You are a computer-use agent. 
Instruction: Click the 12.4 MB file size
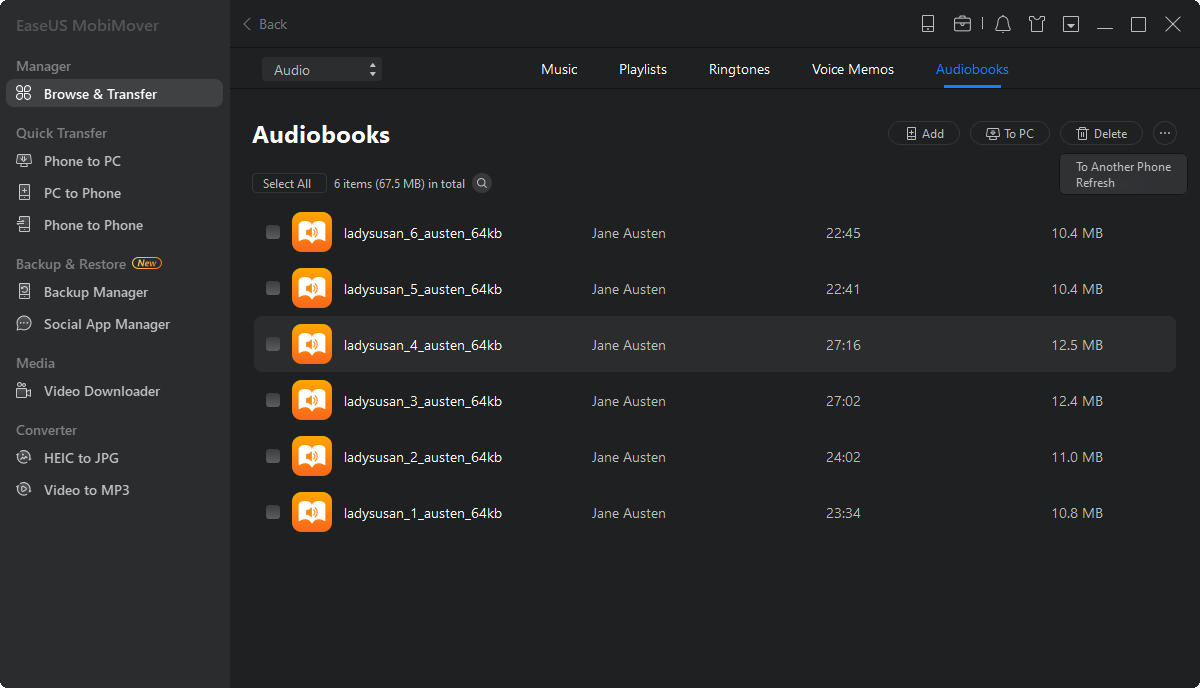(1077, 401)
